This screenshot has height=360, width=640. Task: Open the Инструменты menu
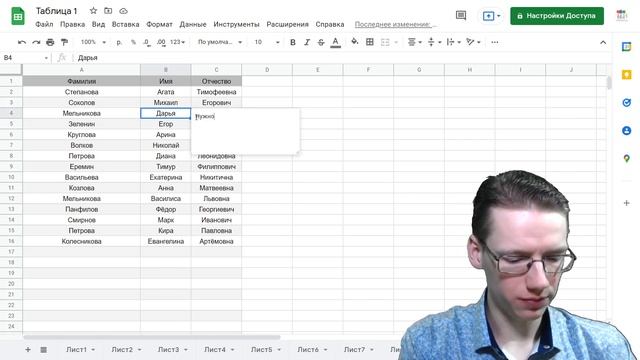236,24
